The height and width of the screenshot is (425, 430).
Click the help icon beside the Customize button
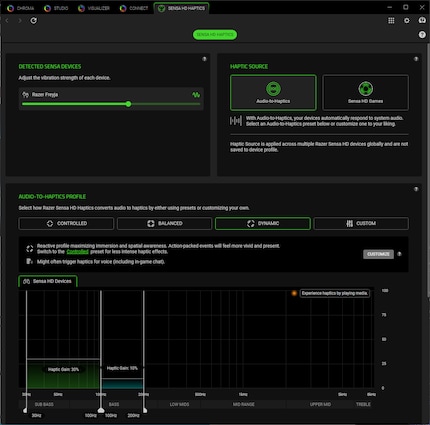pyautogui.click(x=399, y=254)
